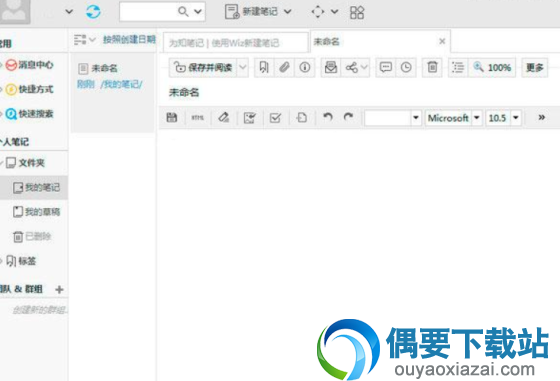Insert a checkbox via checklist icon

(x=275, y=117)
